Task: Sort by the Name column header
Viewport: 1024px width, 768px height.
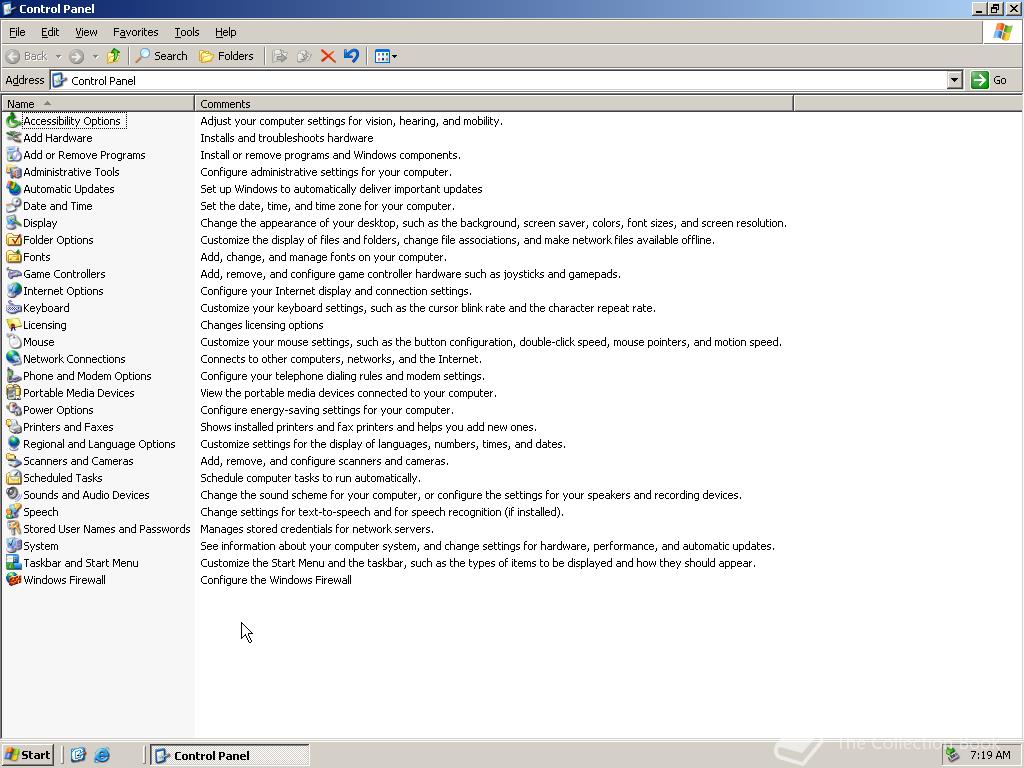Action: pos(98,103)
